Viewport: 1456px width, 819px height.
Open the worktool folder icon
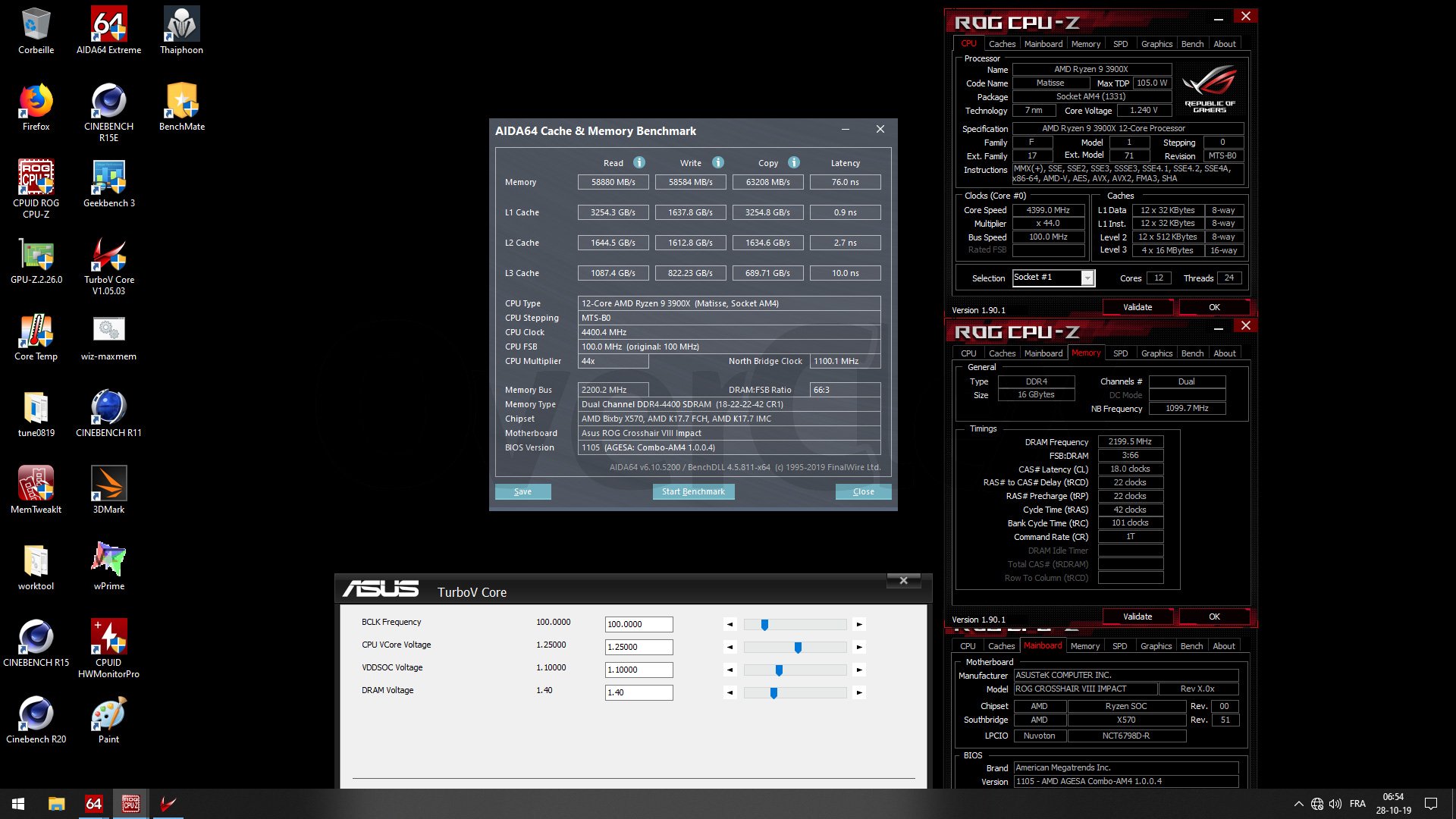(36, 567)
